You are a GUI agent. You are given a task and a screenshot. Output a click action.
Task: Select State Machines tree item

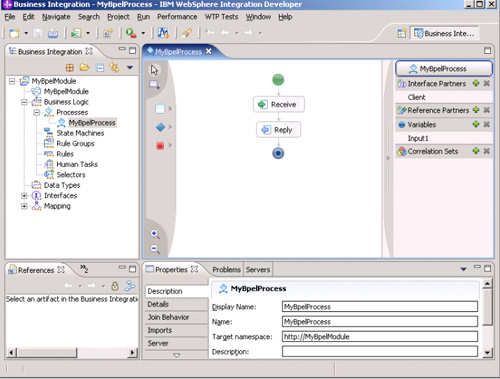tap(80, 133)
